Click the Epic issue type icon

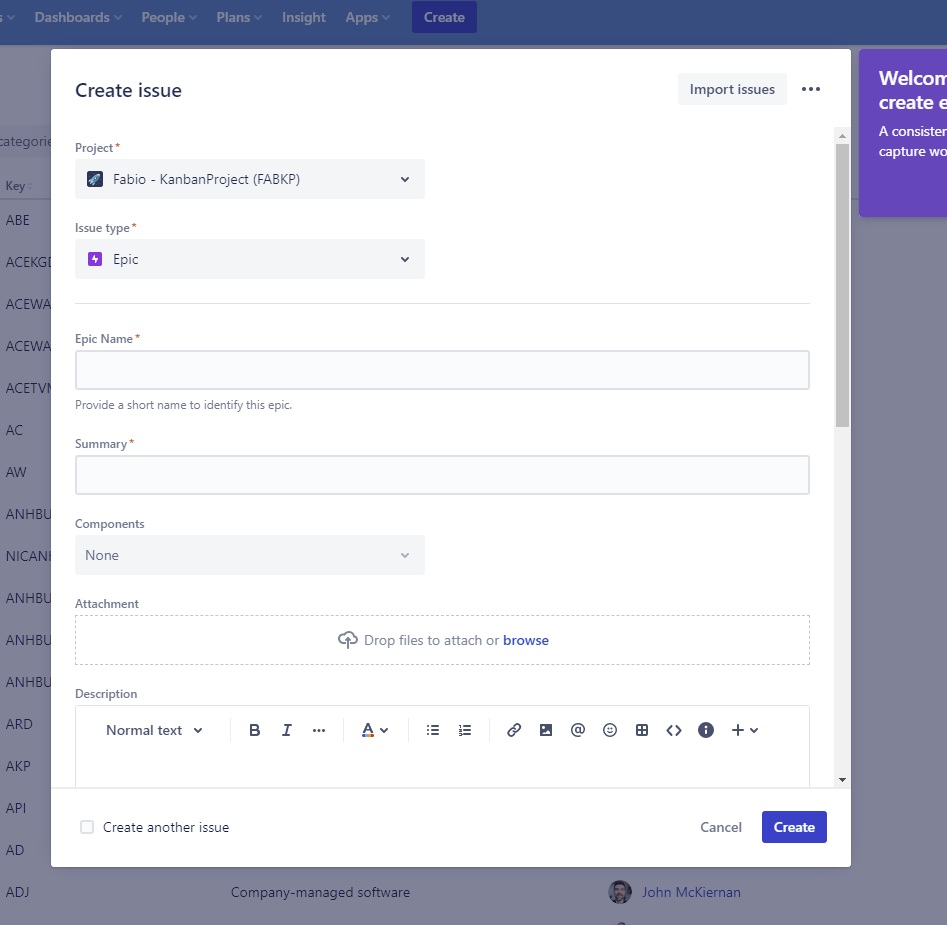[x=95, y=259]
